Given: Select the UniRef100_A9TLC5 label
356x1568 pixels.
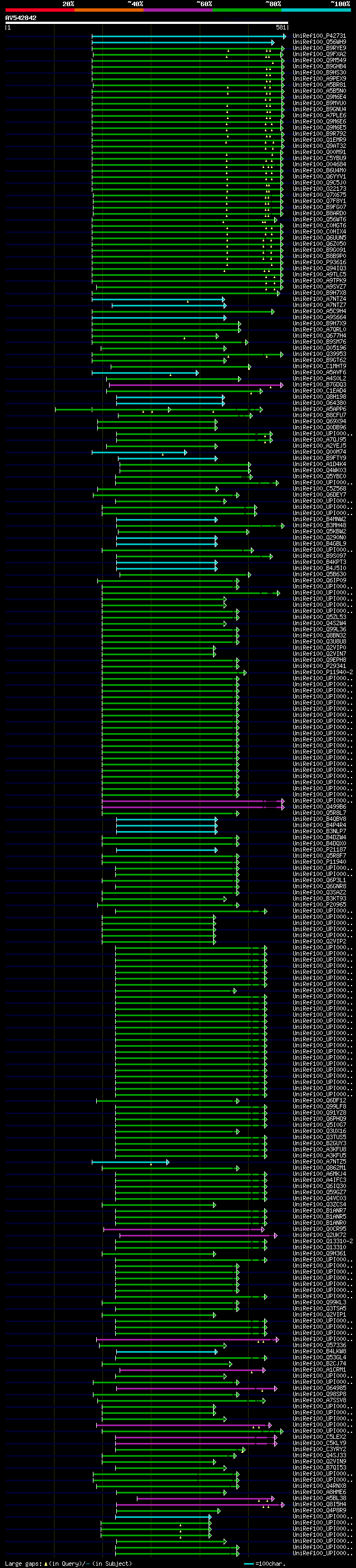Looking at the screenshot, I should (x=319, y=275).
